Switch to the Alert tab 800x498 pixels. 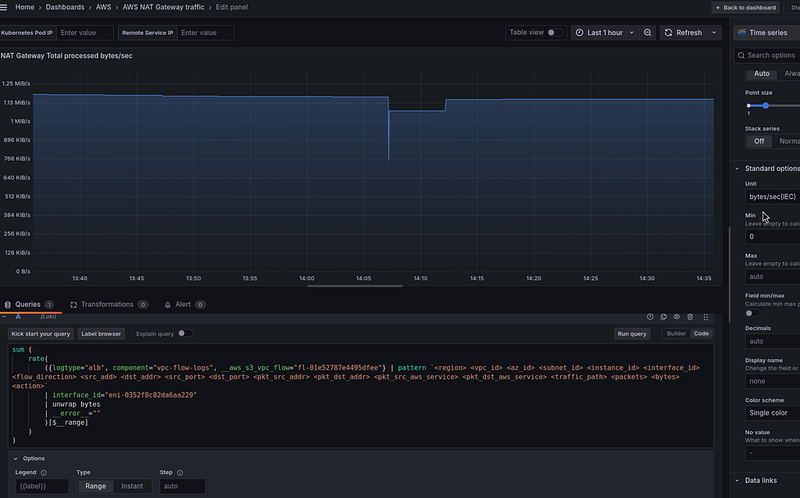click(x=184, y=305)
